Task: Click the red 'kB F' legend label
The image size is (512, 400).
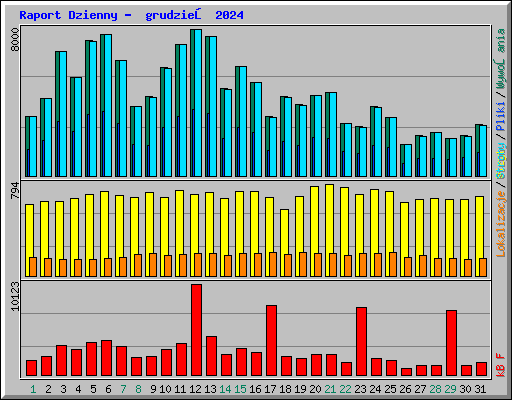Action: [x=501, y=365]
